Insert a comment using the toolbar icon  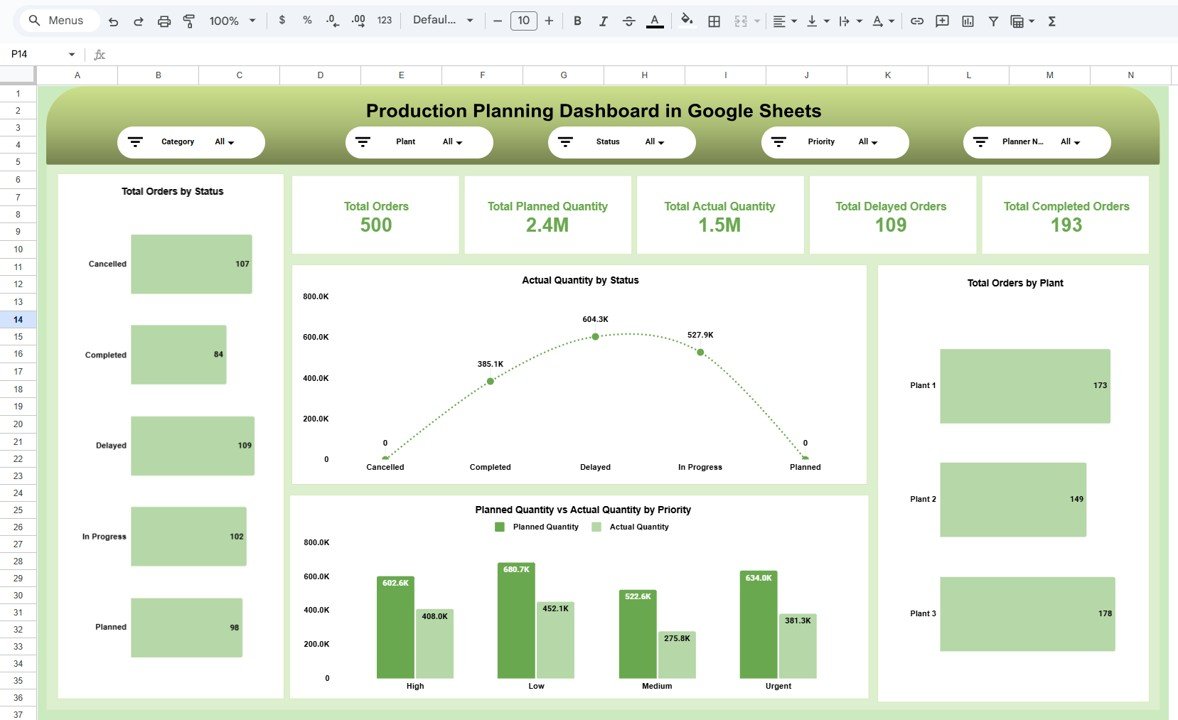coord(941,20)
